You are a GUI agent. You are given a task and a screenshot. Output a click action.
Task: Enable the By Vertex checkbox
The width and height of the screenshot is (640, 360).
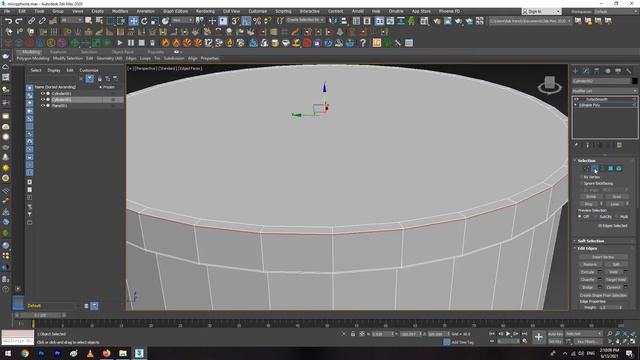[581, 177]
